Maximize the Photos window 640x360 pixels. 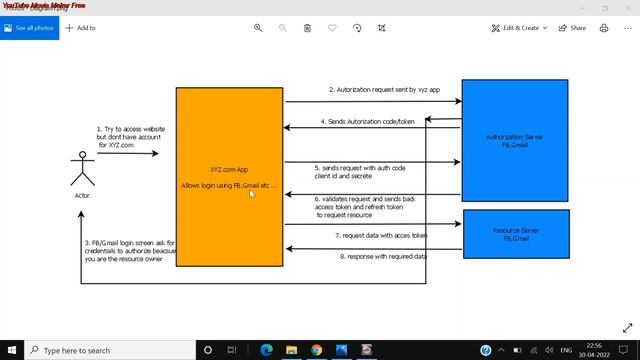click(x=605, y=8)
